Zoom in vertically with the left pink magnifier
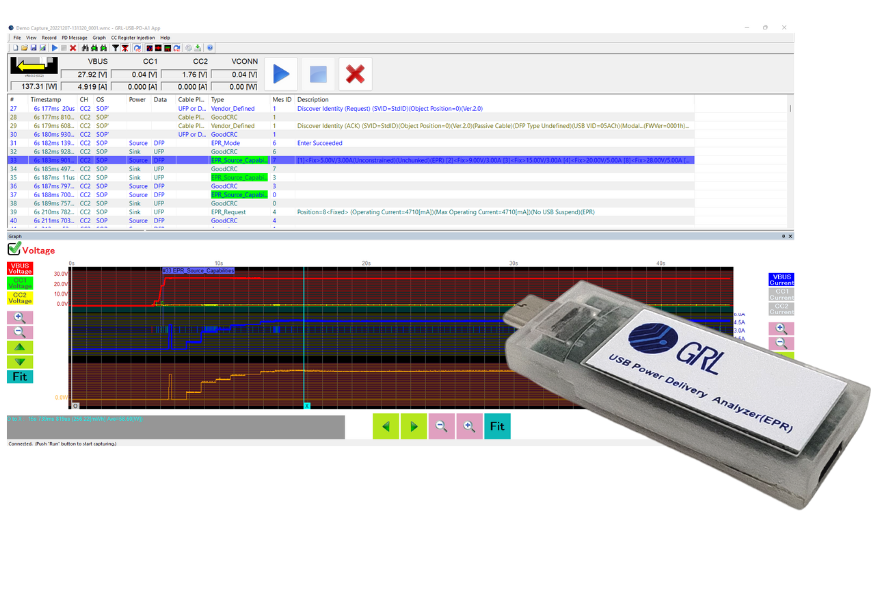 20,318
